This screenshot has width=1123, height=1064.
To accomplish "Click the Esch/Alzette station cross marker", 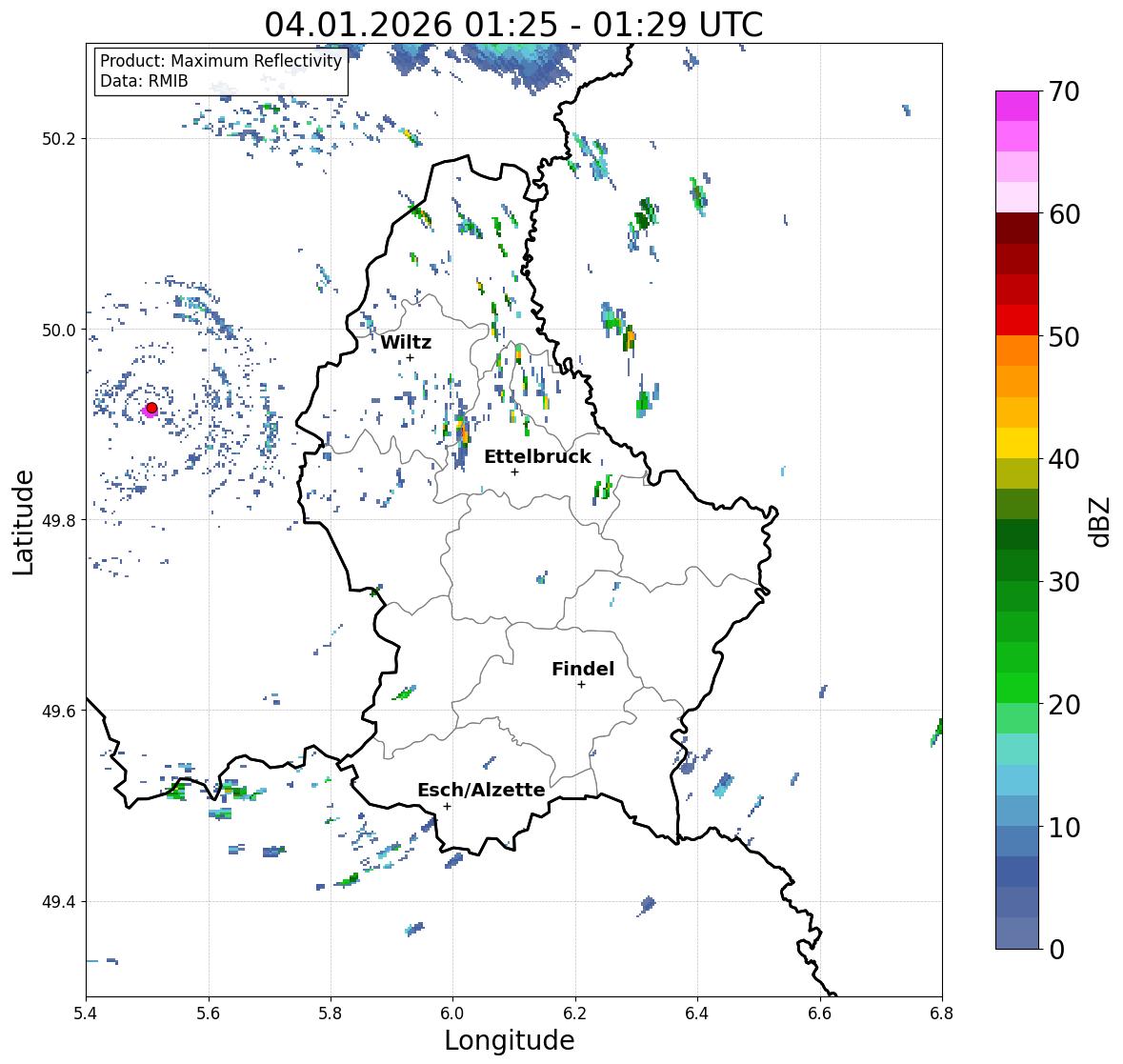I will 447,806.
